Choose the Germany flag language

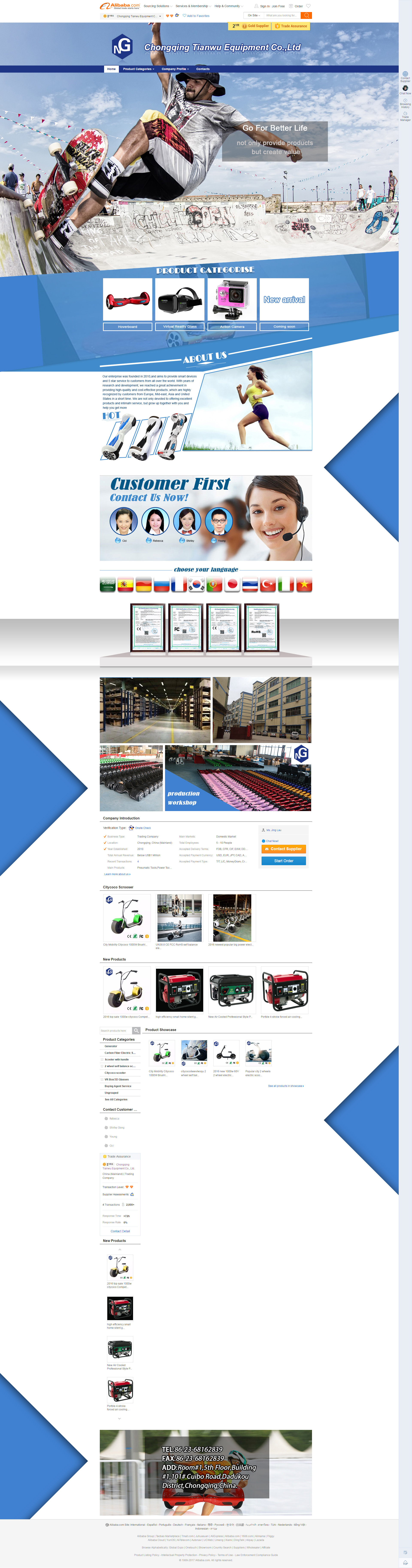click(143, 584)
